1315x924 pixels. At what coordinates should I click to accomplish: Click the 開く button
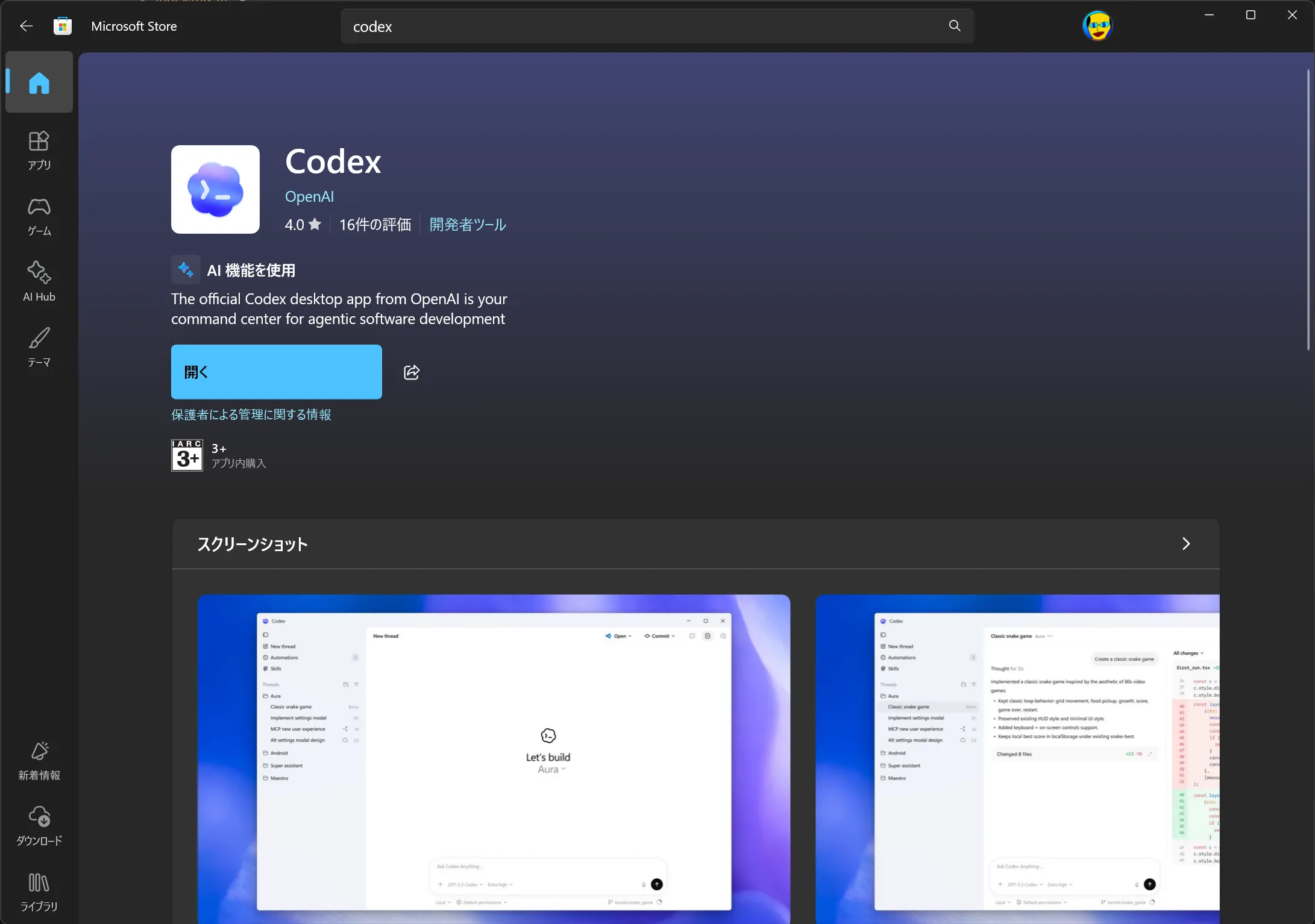tap(277, 372)
